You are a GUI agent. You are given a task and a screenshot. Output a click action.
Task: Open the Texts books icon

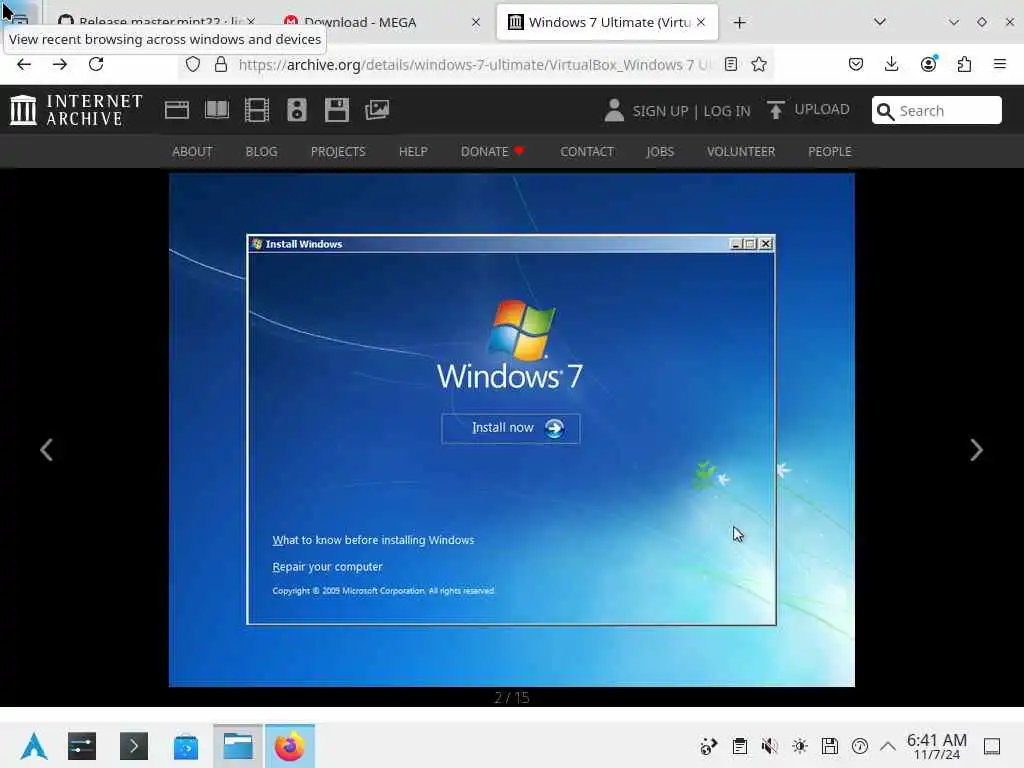pyautogui.click(x=217, y=110)
